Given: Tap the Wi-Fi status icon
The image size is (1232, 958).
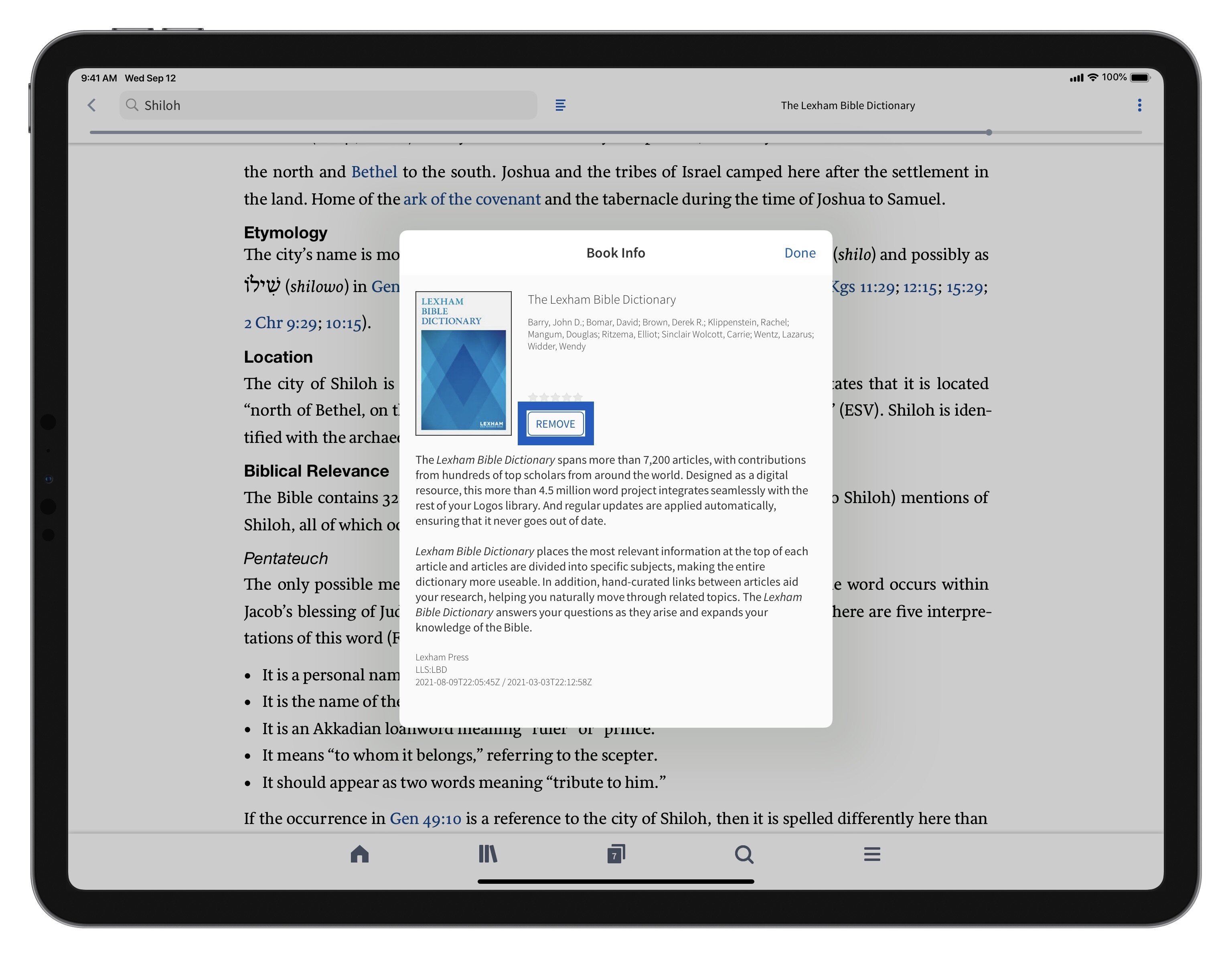Looking at the screenshot, I should pyautogui.click(x=1093, y=77).
